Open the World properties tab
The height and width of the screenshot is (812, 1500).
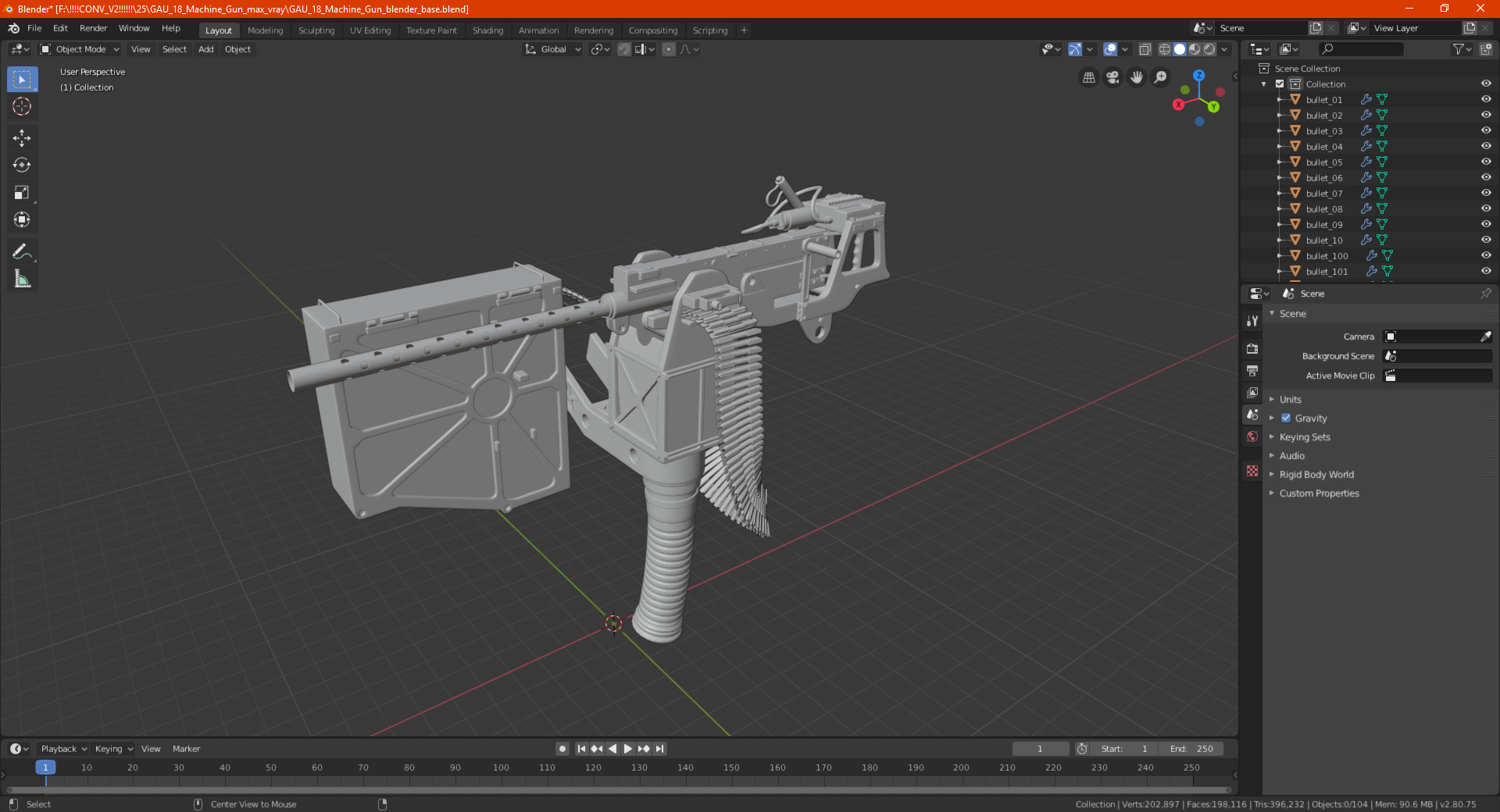click(x=1252, y=436)
